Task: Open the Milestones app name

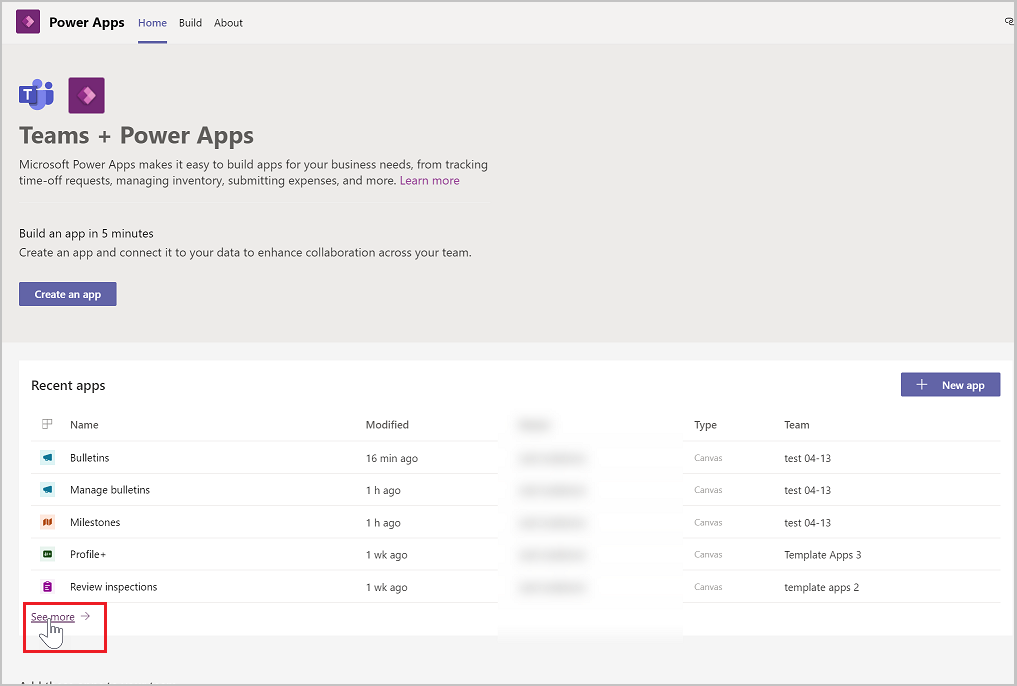Action: point(95,522)
